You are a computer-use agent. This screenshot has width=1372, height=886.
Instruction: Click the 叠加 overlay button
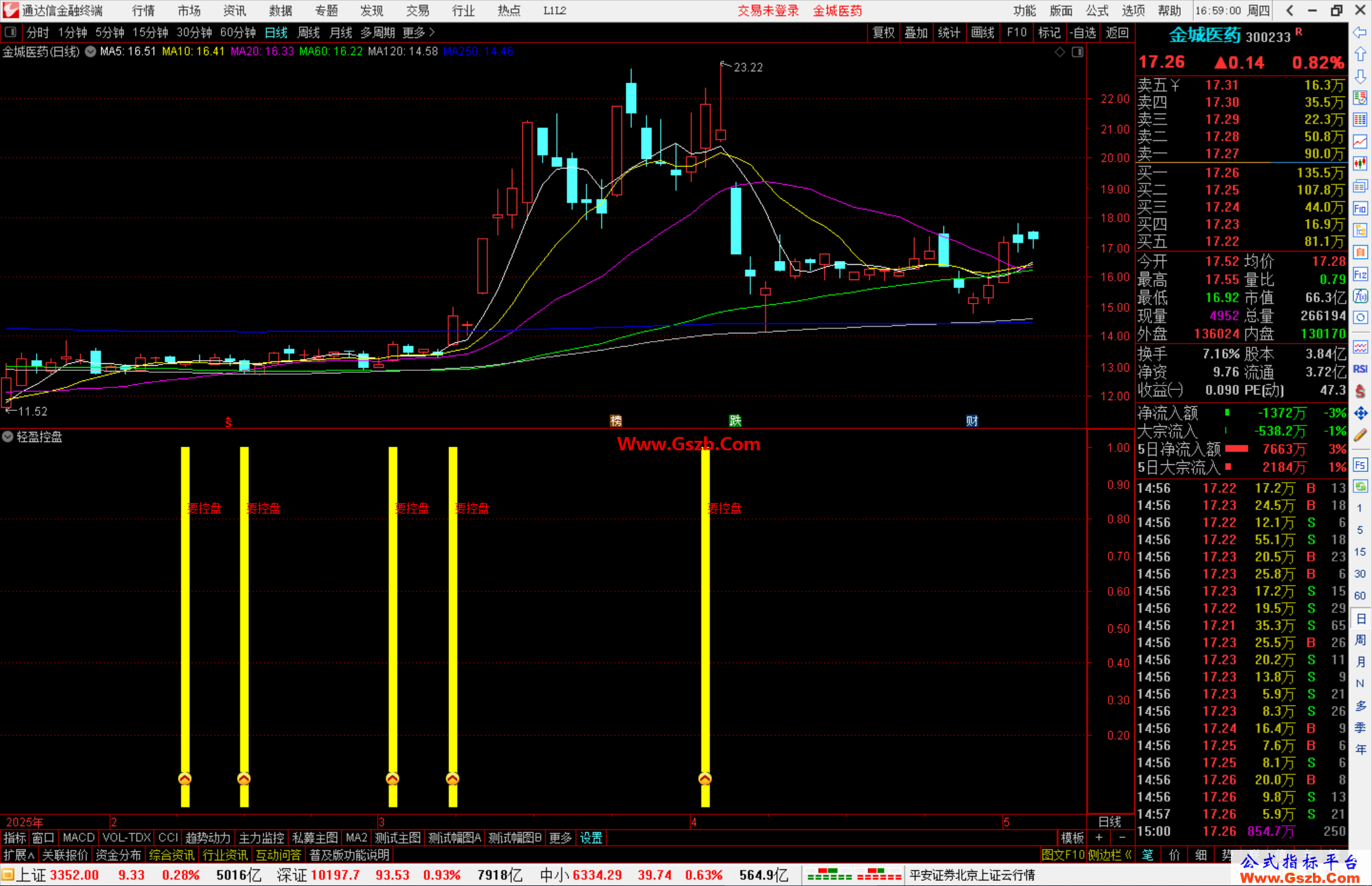[x=916, y=32]
